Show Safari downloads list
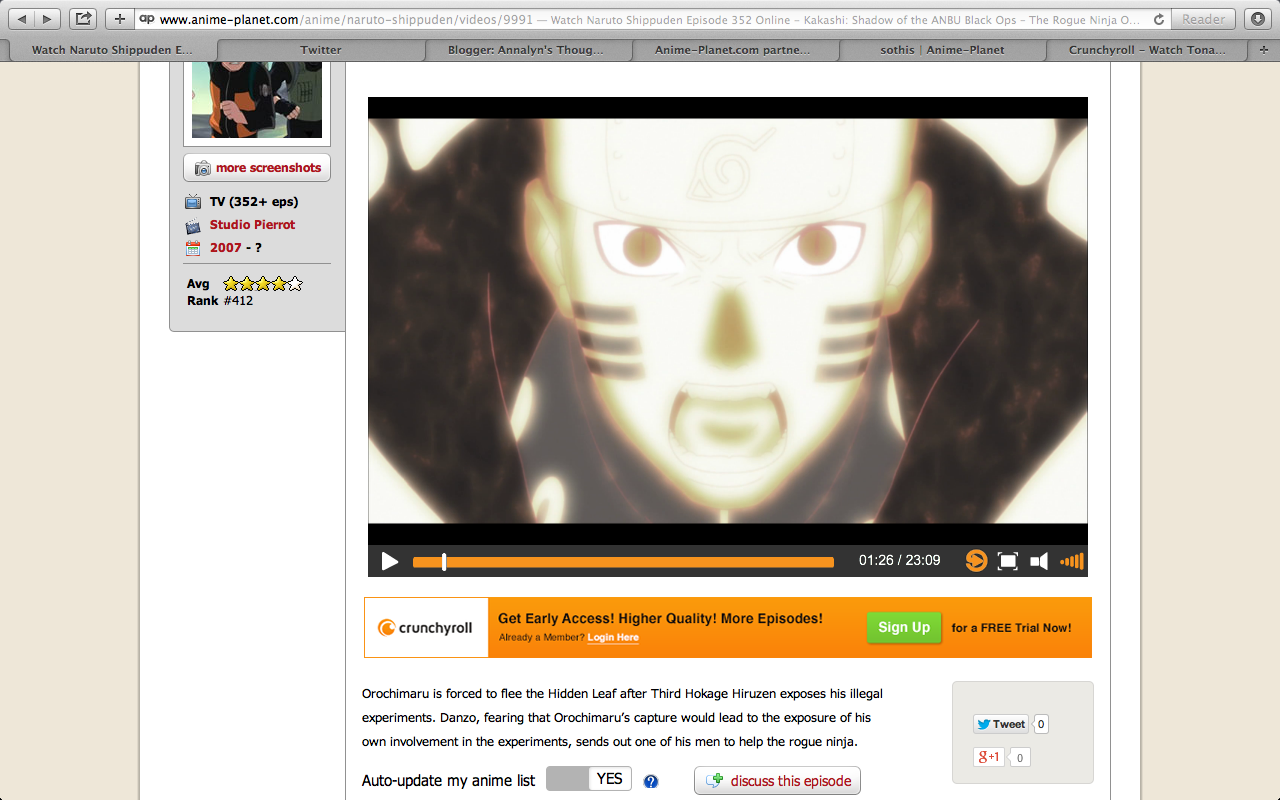 1257,19
